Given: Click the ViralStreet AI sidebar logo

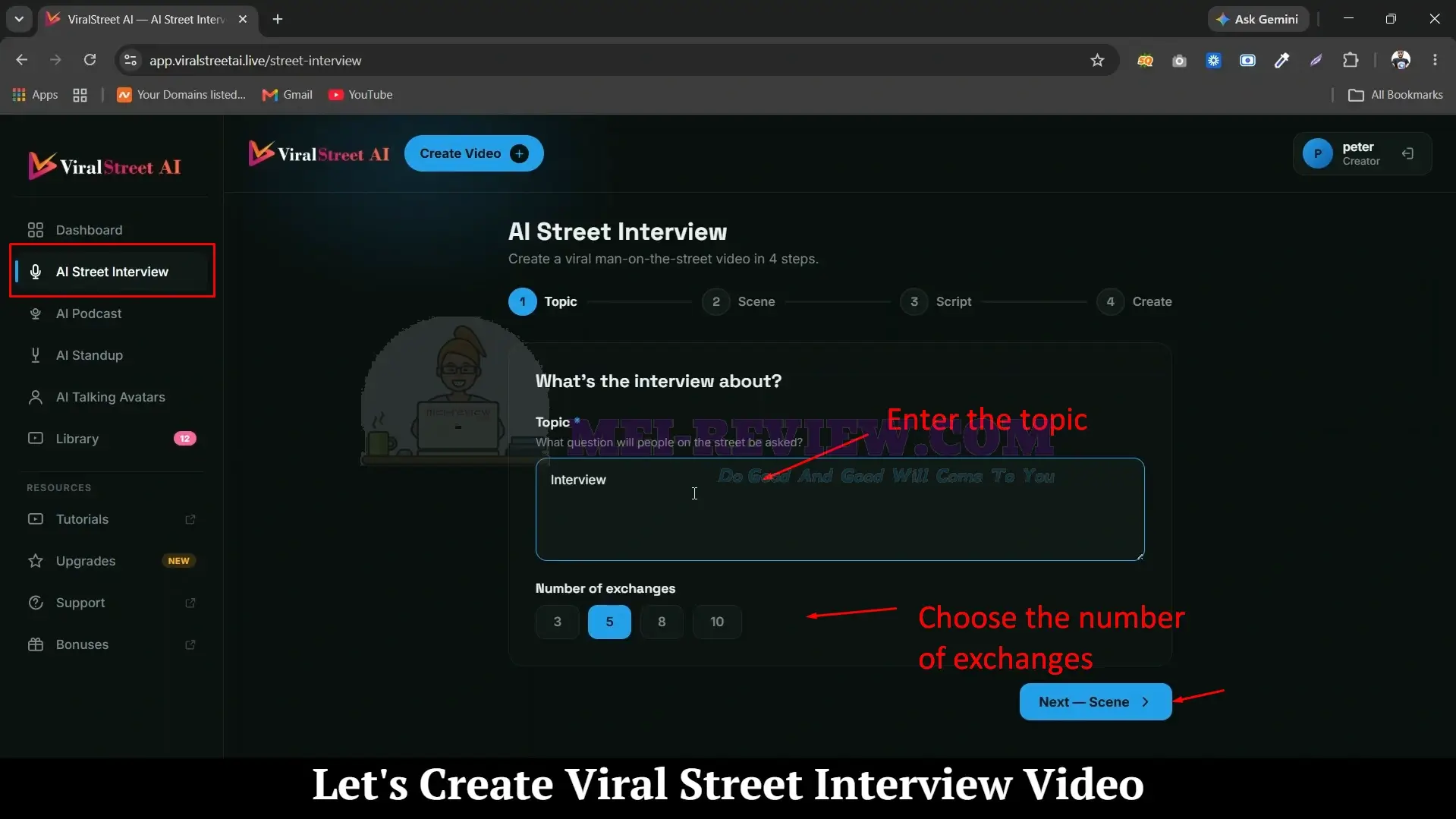Looking at the screenshot, I should 105,165.
